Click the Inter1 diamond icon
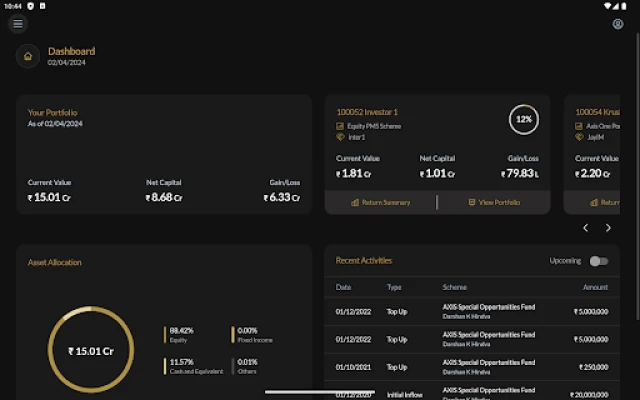 pos(341,137)
